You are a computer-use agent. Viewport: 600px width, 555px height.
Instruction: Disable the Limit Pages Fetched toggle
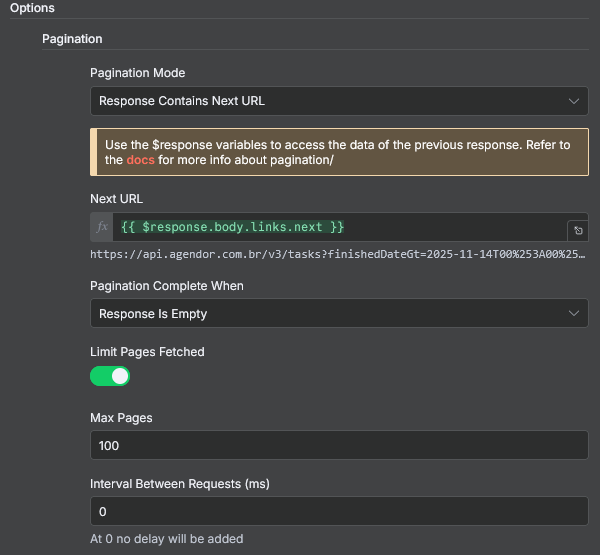click(110, 376)
